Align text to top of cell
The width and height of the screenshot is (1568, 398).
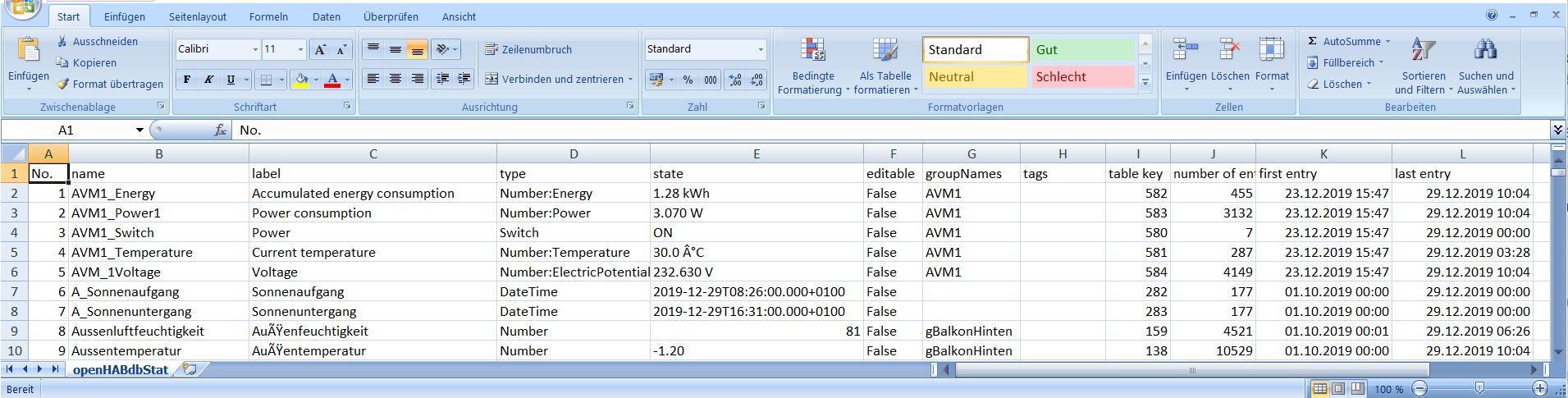pyautogui.click(x=373, y=49)
